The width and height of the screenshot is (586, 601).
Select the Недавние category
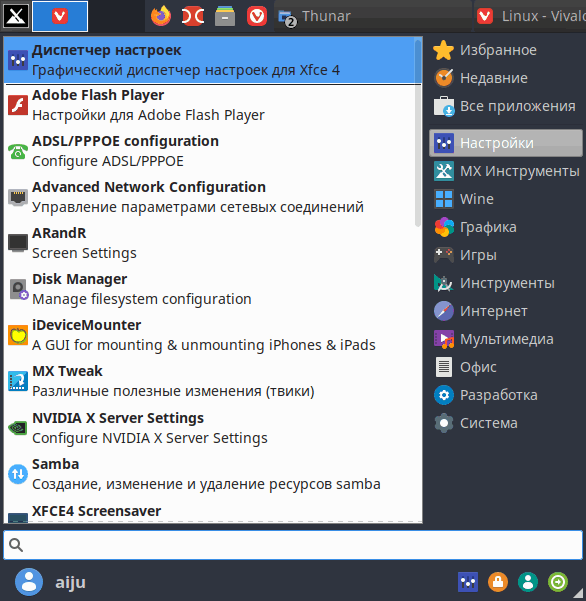tap(506, 78)
